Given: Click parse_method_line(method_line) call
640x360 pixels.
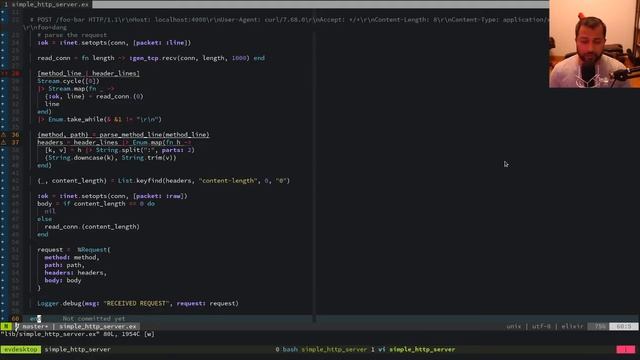Looking at the screenshot, I should [x=154, y=134].
